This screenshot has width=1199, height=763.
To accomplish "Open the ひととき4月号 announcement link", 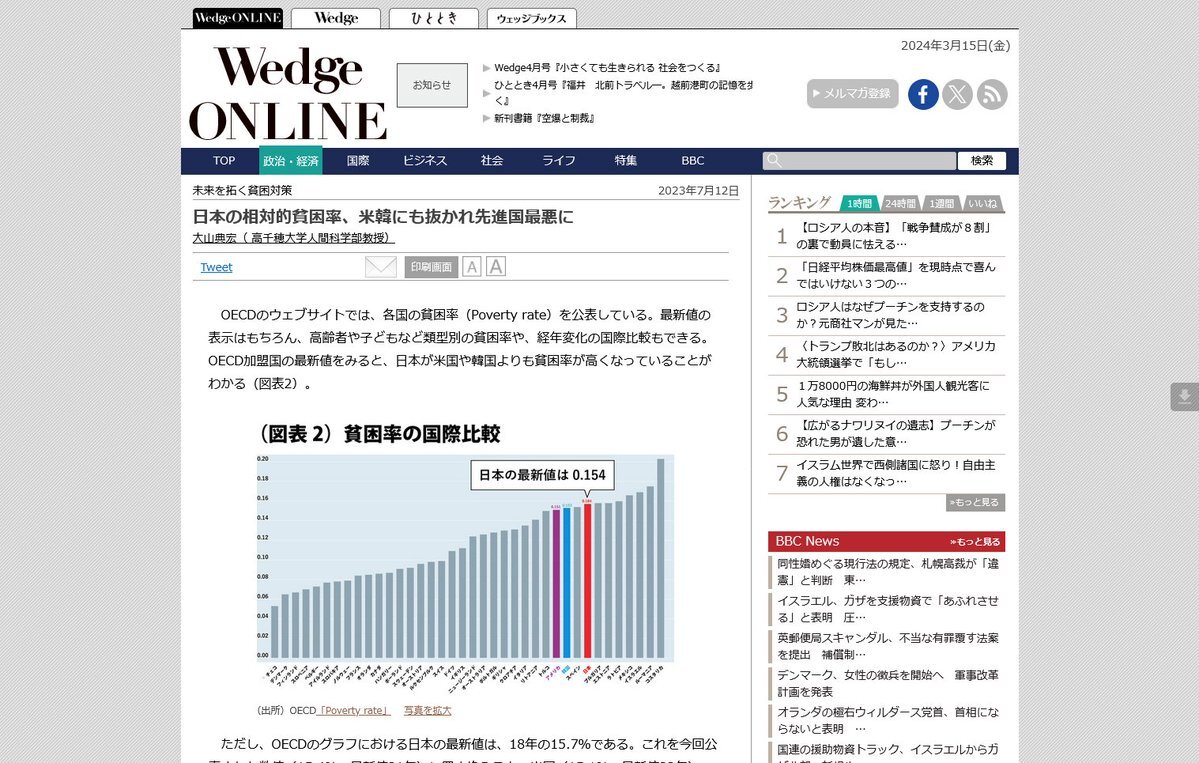I will (624, 93).
